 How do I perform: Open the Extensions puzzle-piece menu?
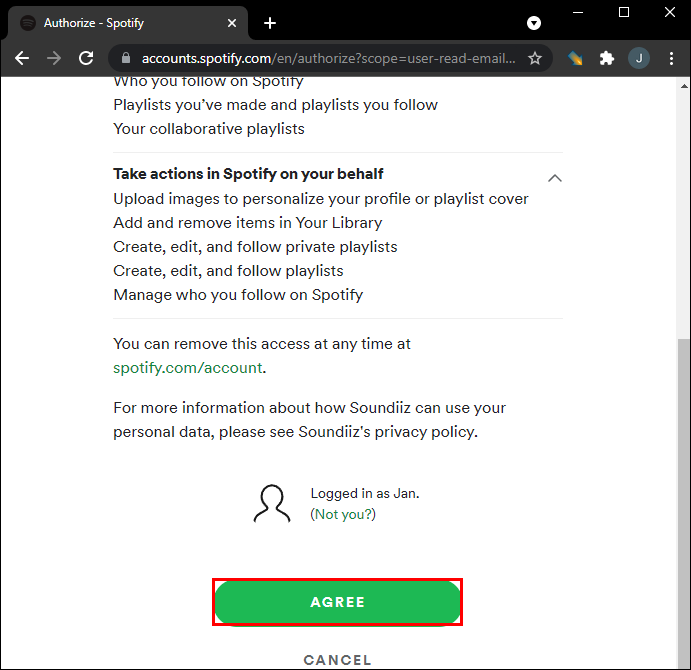[606, 59]
